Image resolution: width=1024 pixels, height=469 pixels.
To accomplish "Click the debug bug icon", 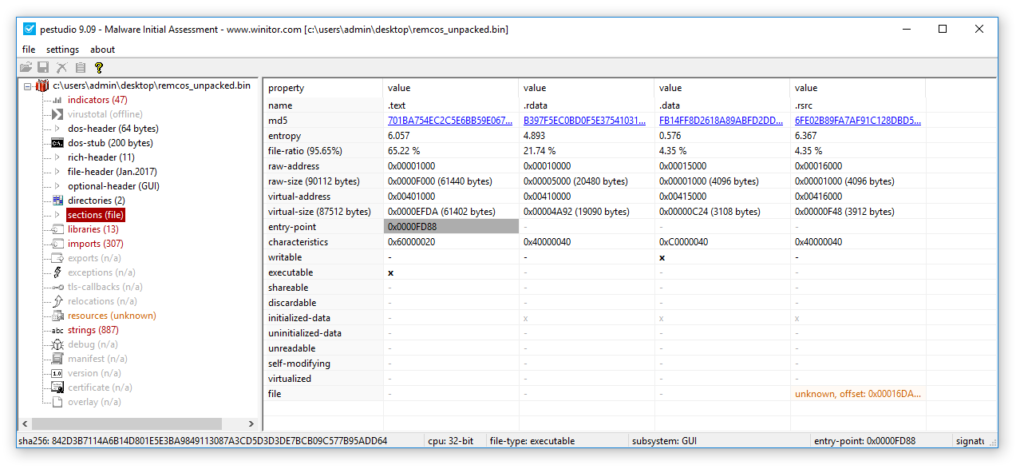I will (x=57, y=345).
